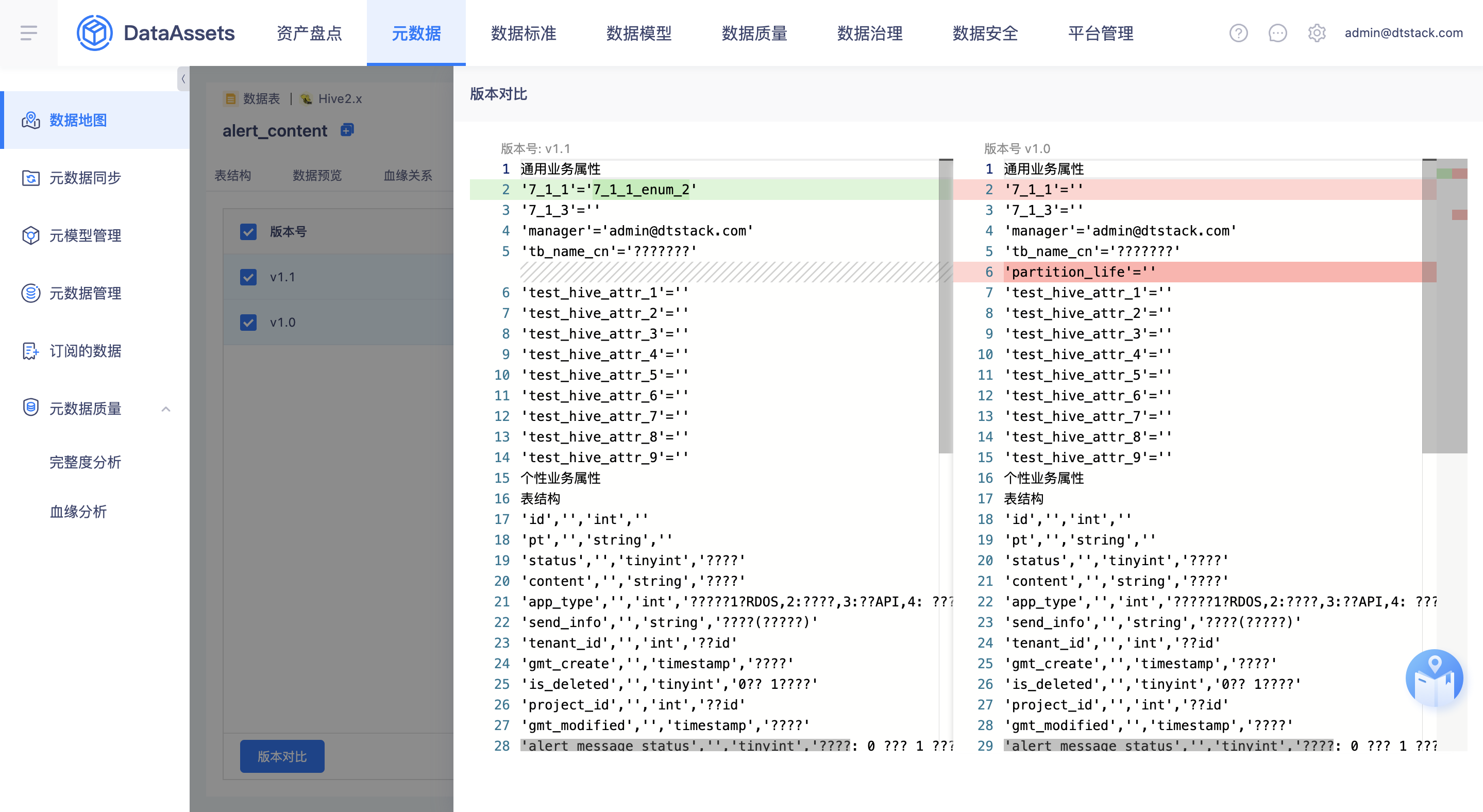Click the DataAssets logo
This screenshot has width=1483, height=812.
click(x=156, y=33)
